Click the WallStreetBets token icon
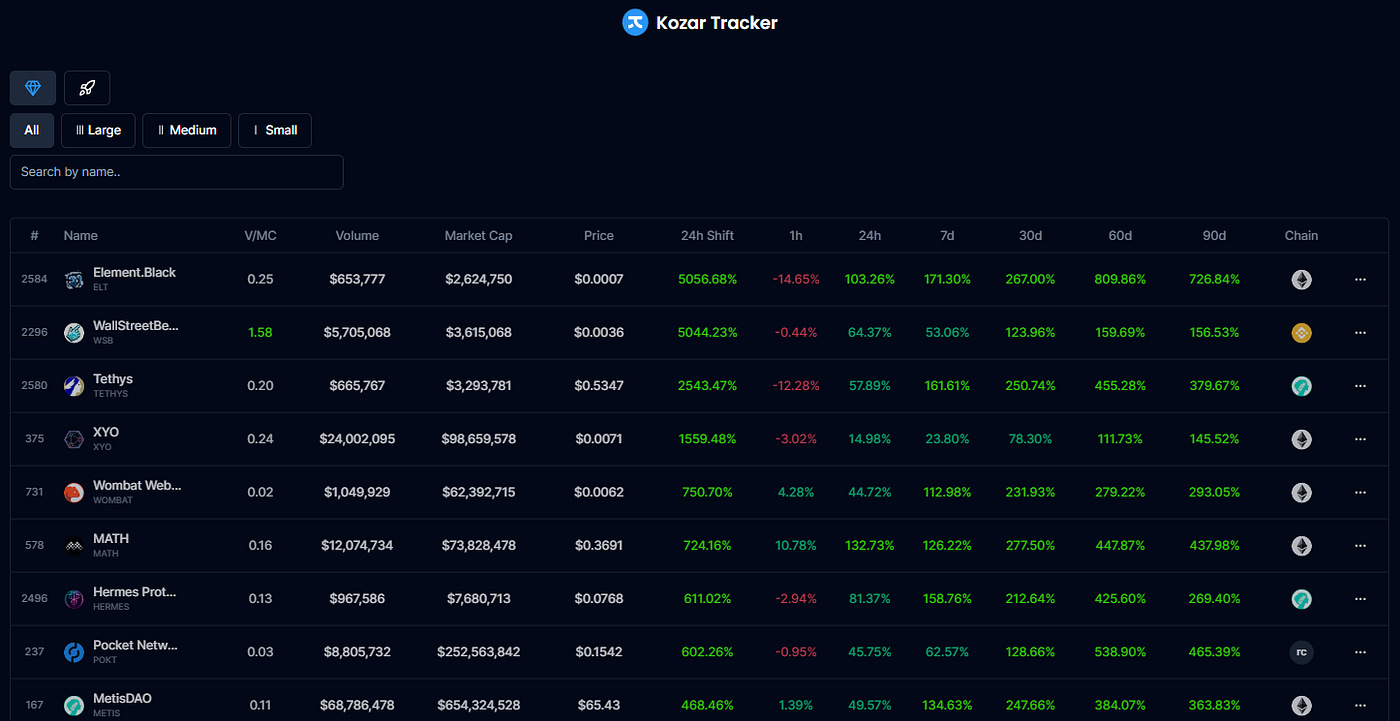1400x721 pixels. click(x=74, y=333)
